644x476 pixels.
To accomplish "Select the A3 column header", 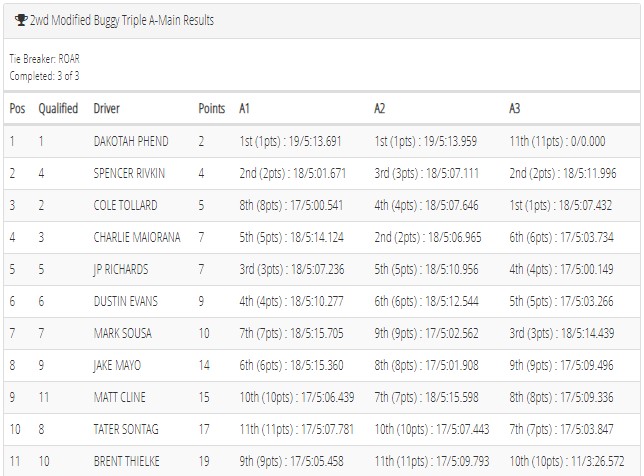I will click(x=515, y=108).
